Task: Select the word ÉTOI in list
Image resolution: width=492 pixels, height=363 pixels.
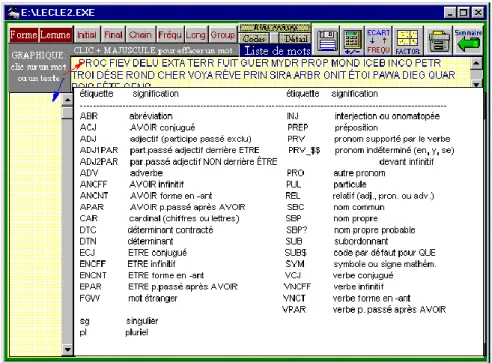Action: [x=359, y=75]
